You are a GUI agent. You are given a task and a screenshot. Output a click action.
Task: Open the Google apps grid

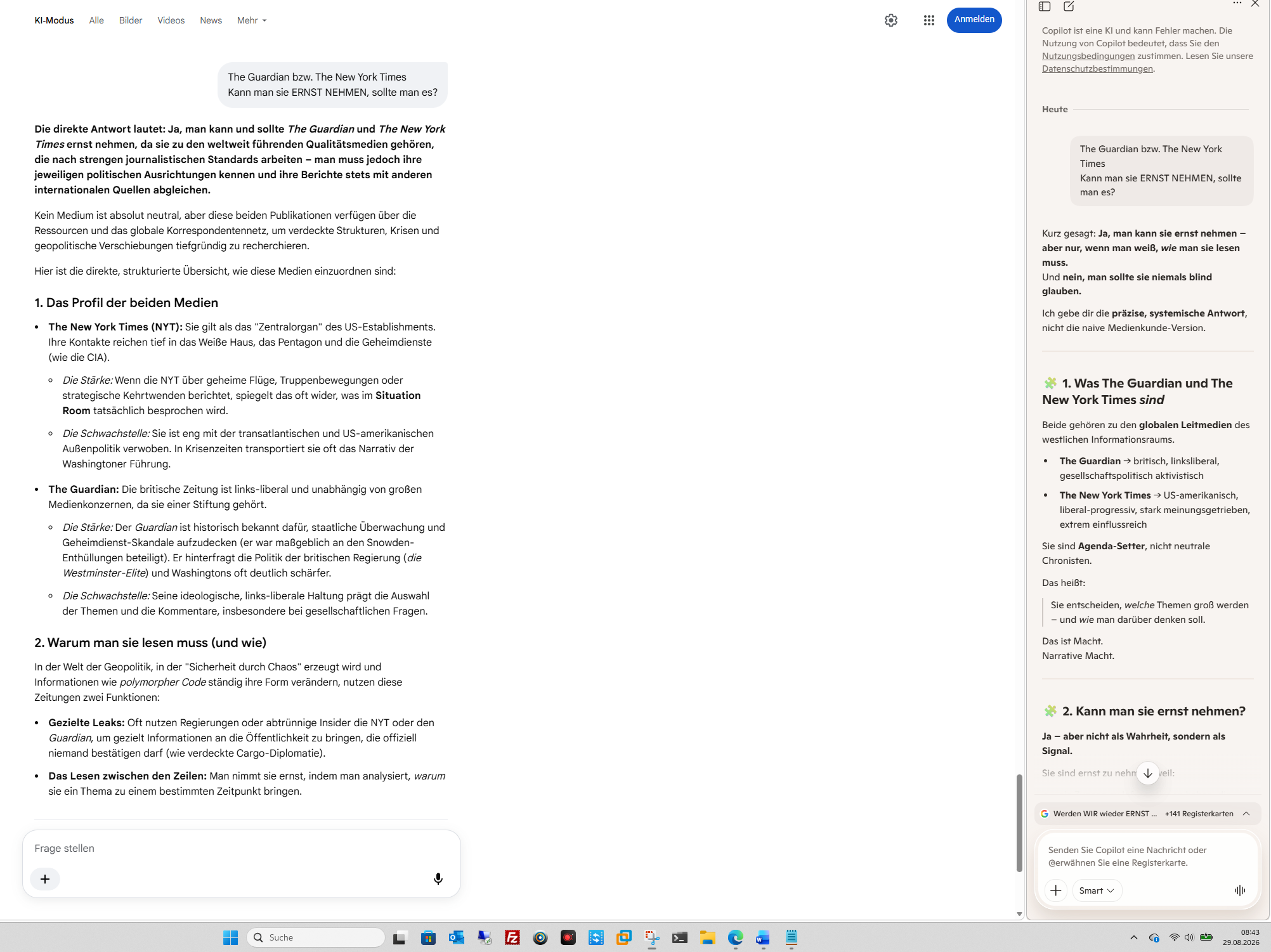(929, 20)
